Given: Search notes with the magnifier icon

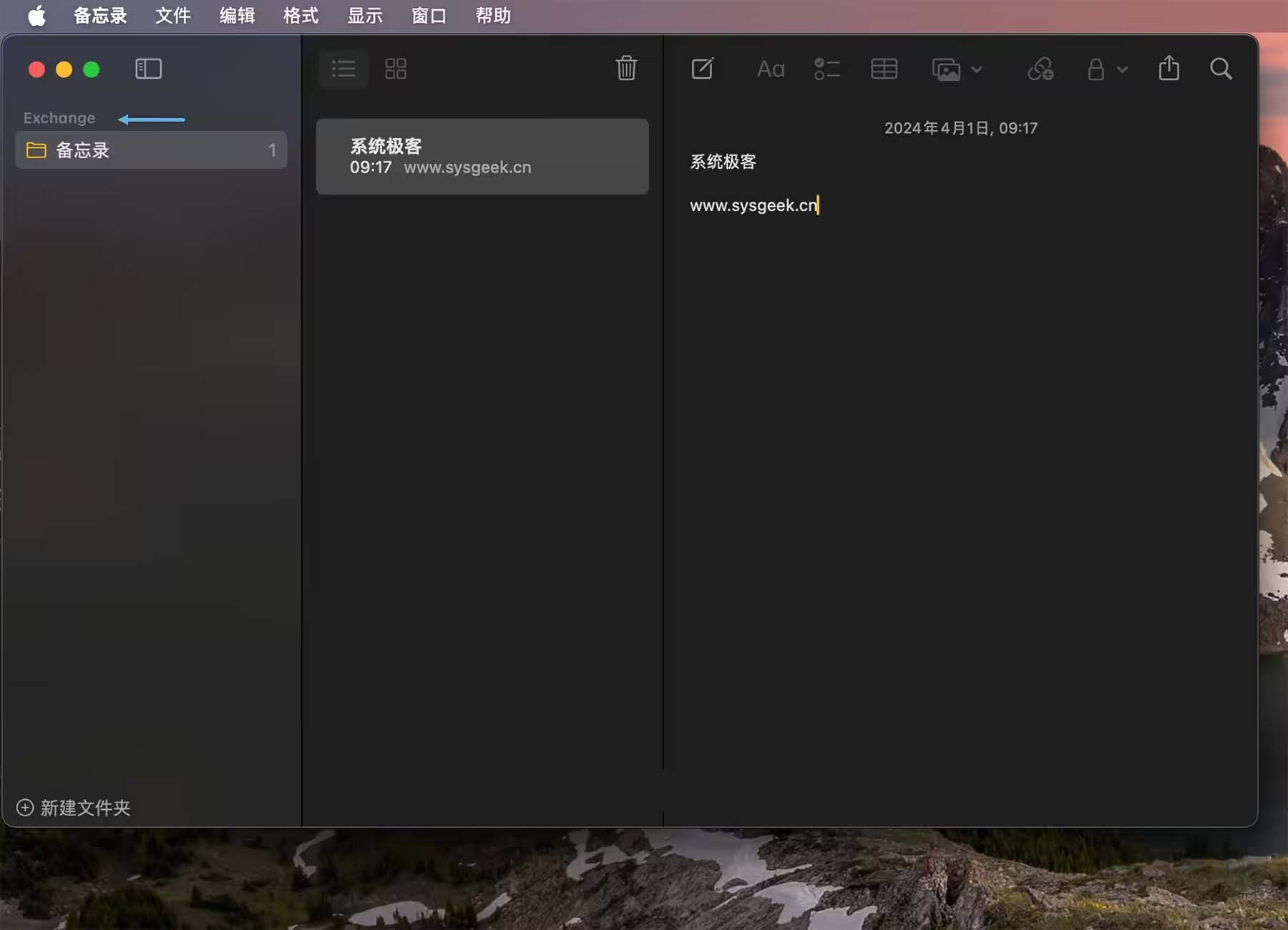Looking at the screenshot, I should pos(1221,69).
